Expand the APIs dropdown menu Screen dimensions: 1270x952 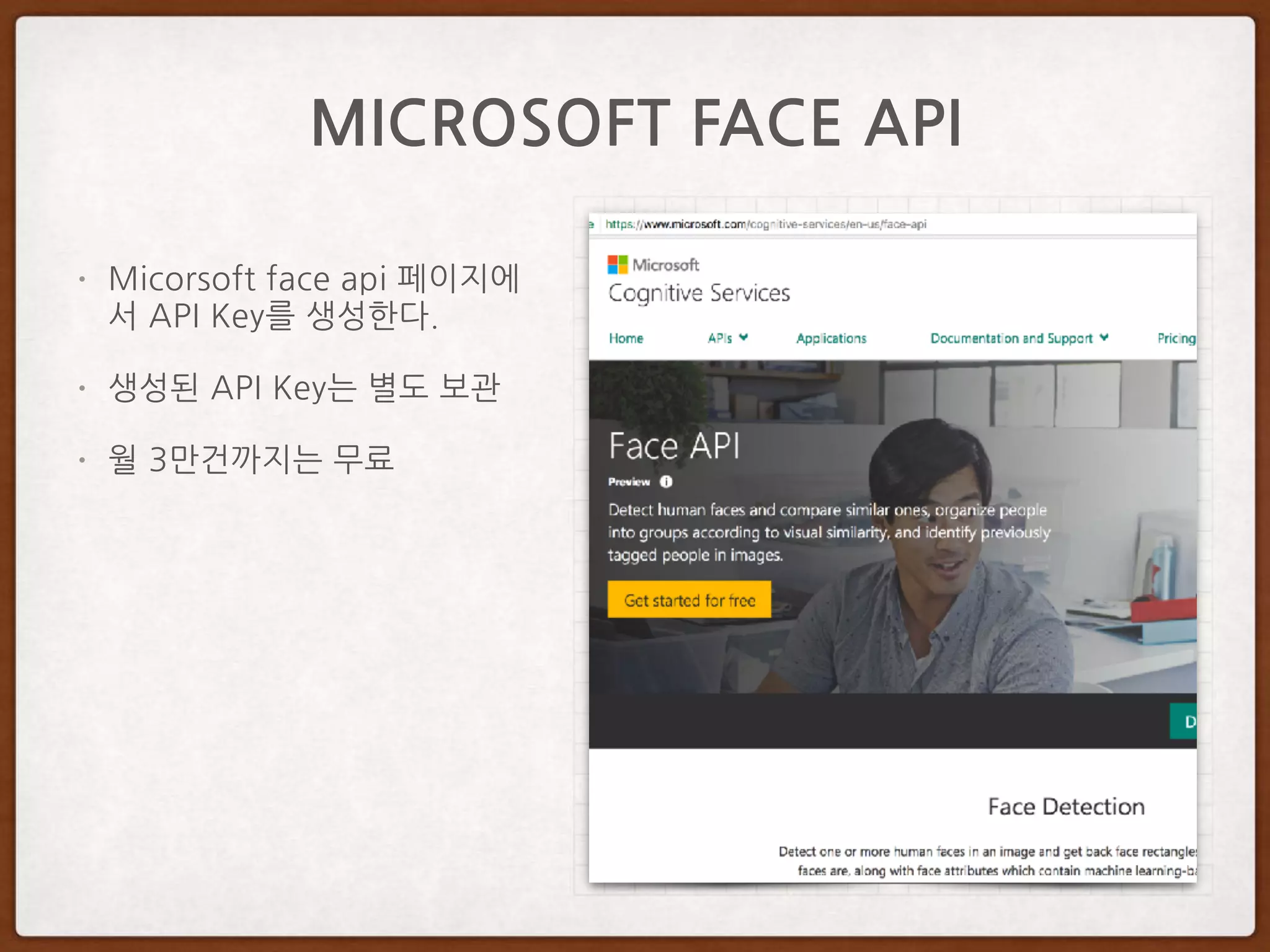[x=728, y=338]
